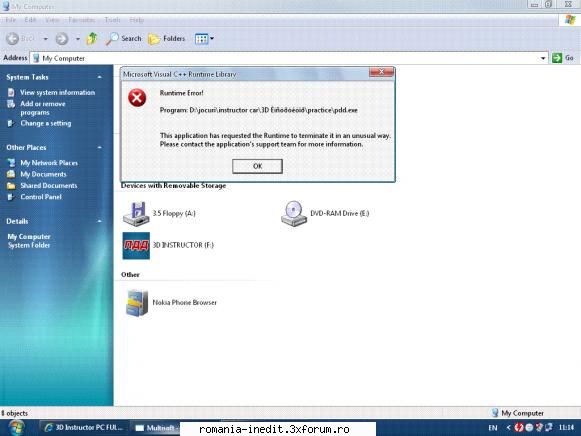581x436 pixels.
Task: Select the DVD-RAM Drive (E:) icon
Action: [x=294, y=213]
